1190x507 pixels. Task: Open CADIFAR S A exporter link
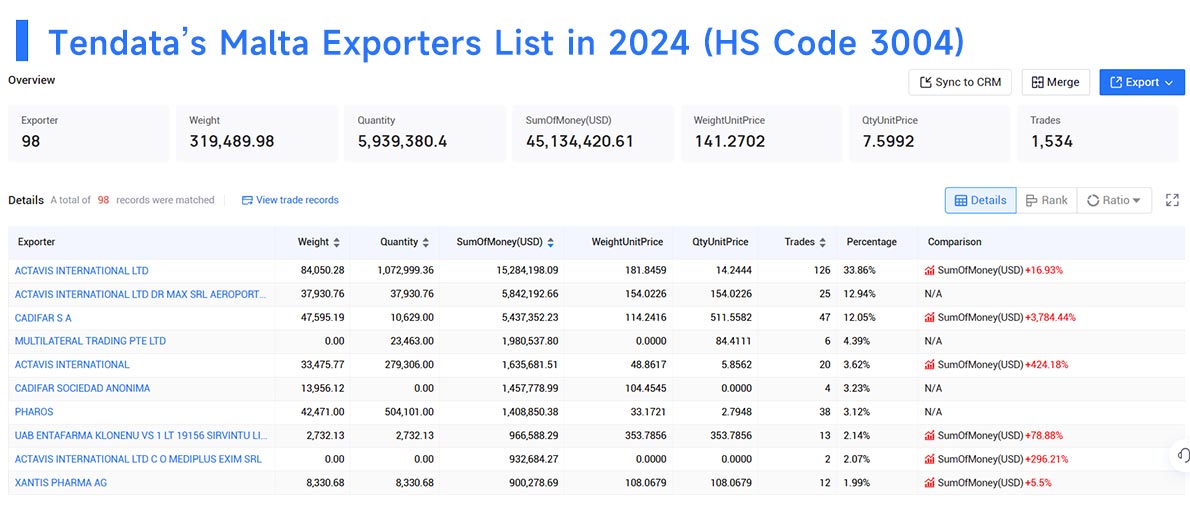pos(43,317)
